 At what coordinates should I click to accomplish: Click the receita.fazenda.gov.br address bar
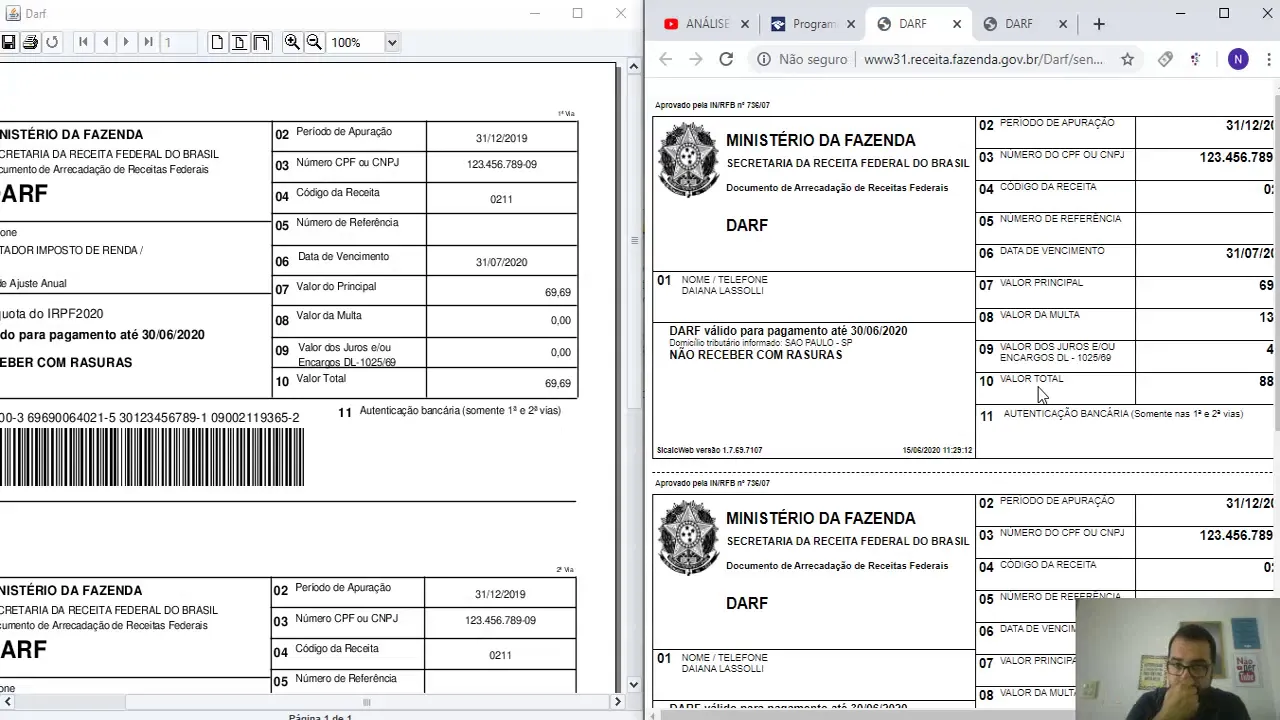click(x=983, y=59)
